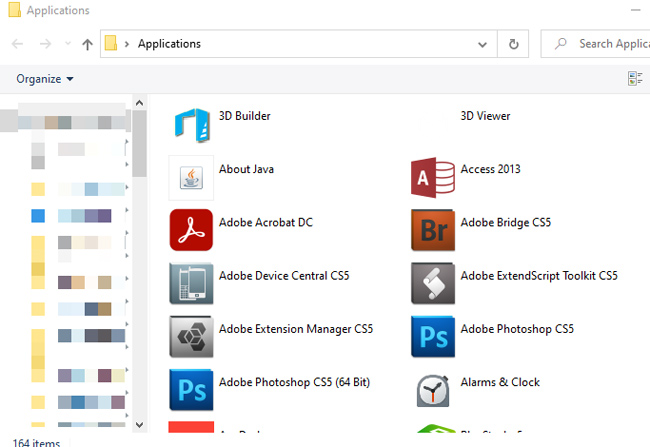Open the recent locations dropdown arrow

(68, 44)
